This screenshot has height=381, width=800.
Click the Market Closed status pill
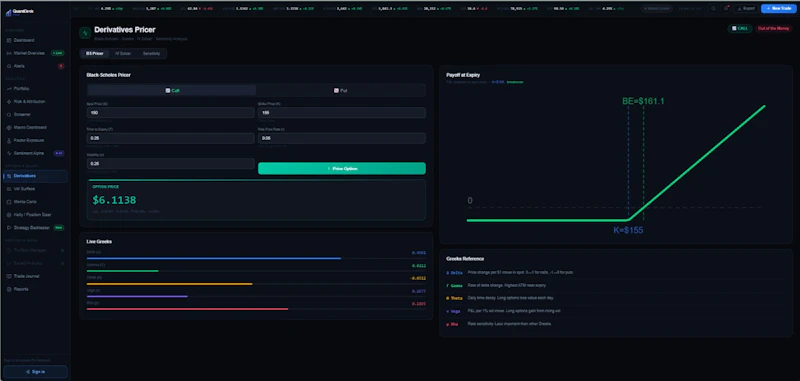click(x=657, y=8)
